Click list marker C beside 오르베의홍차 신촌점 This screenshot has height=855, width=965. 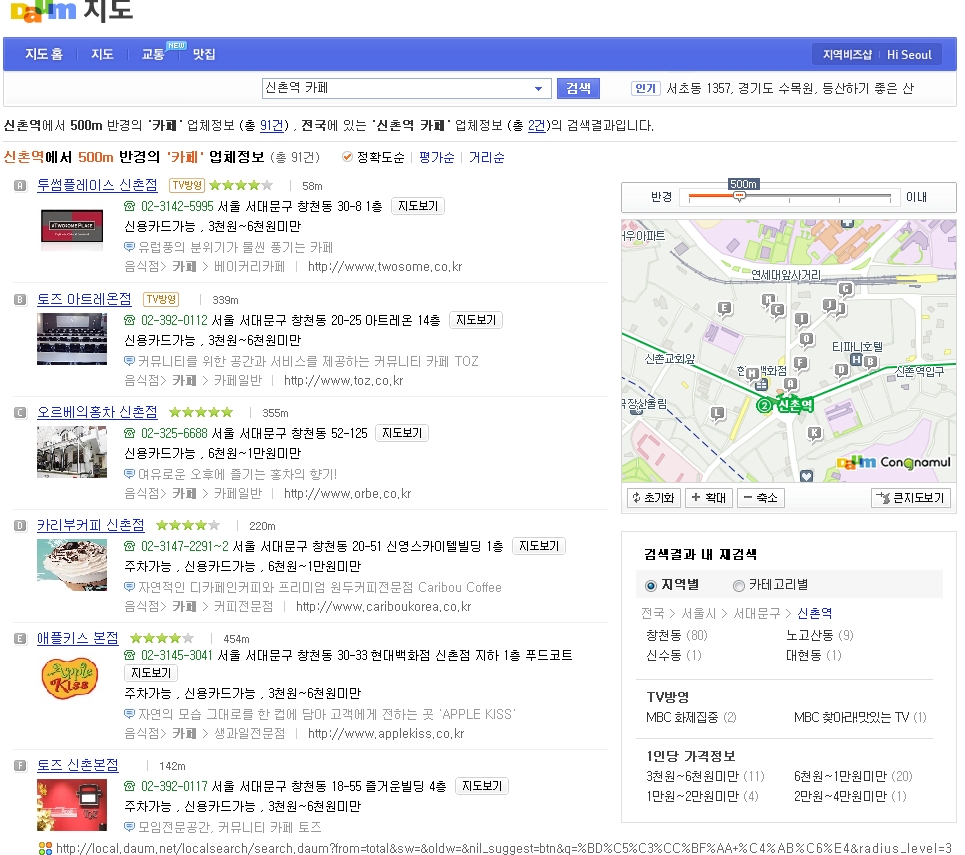(x=20, y=412)
